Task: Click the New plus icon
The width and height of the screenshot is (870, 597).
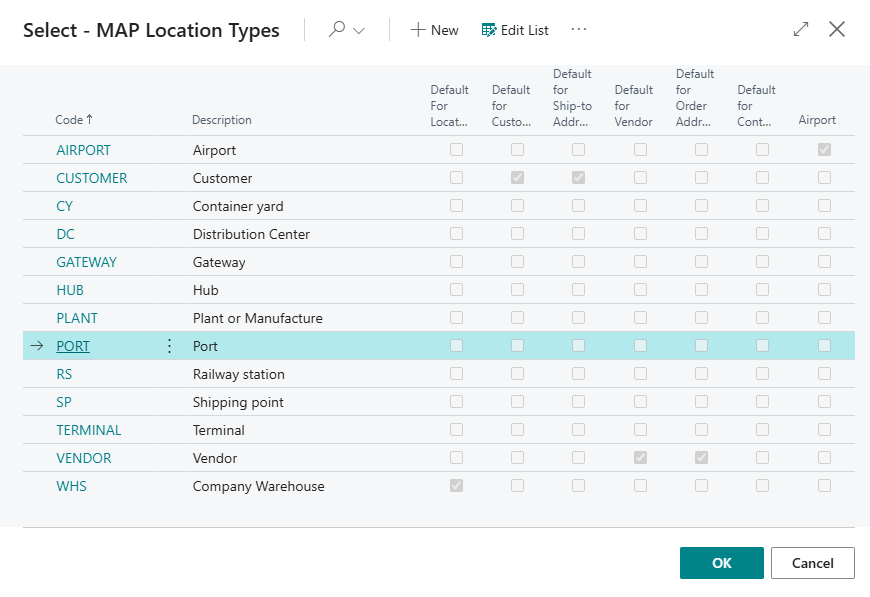Action: [418, 30]
